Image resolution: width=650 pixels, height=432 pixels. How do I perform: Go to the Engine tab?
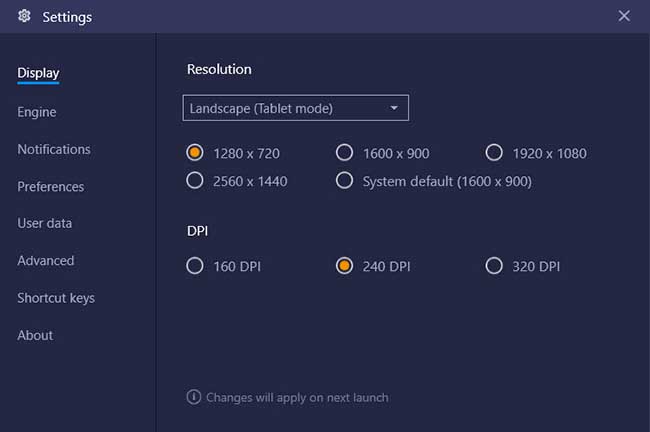pyautogui.click(x=36, y=112)
